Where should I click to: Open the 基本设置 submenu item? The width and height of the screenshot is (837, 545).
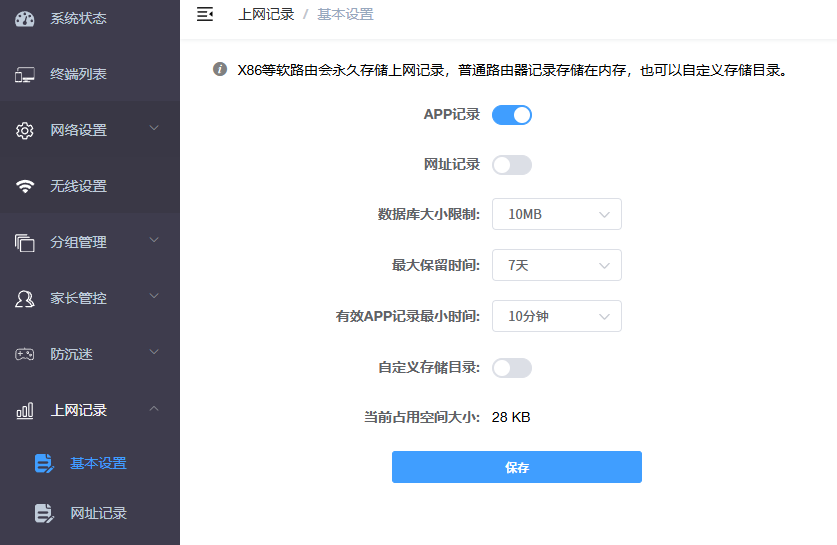98,464
